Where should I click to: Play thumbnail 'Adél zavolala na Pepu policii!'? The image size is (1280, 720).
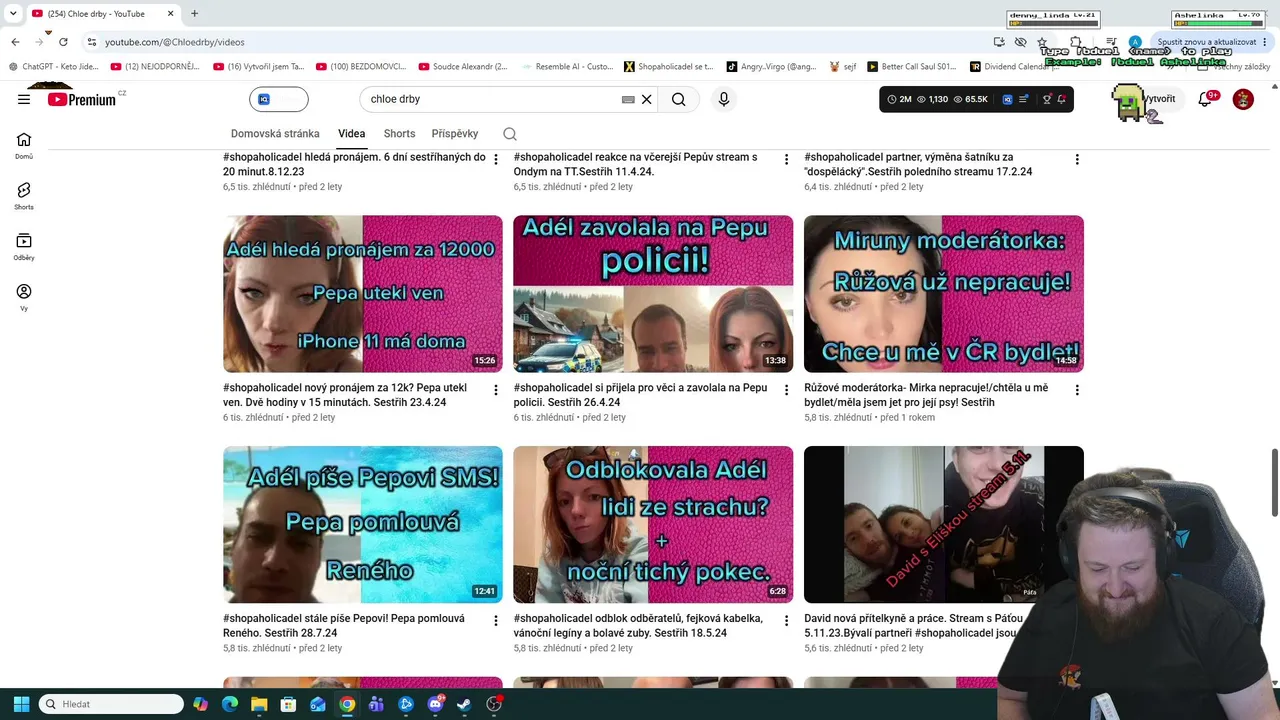coord(653,294)
